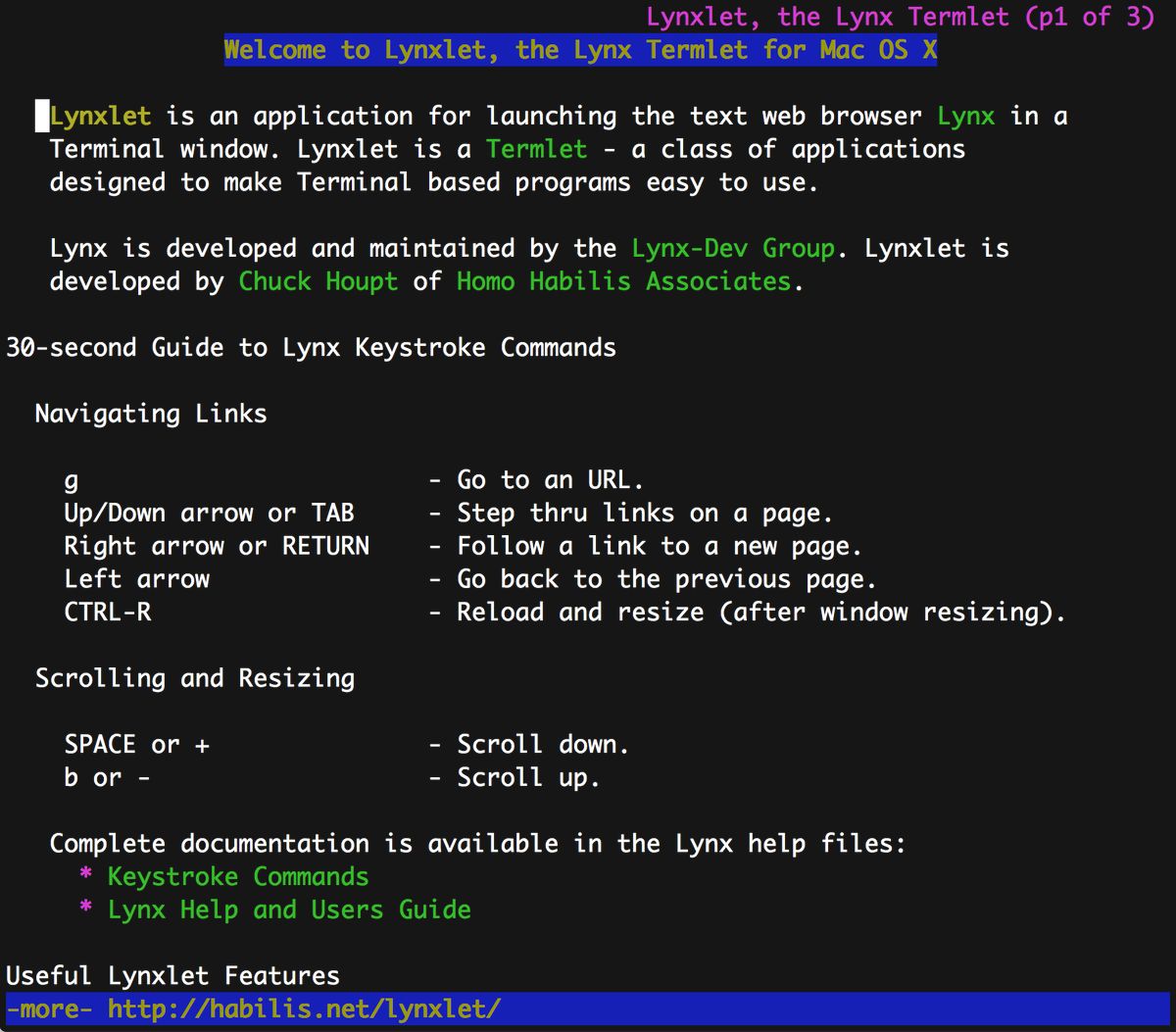Click the asterisk bullet before Lynx Help
1176x1032 pixels.
pos(86,909)
